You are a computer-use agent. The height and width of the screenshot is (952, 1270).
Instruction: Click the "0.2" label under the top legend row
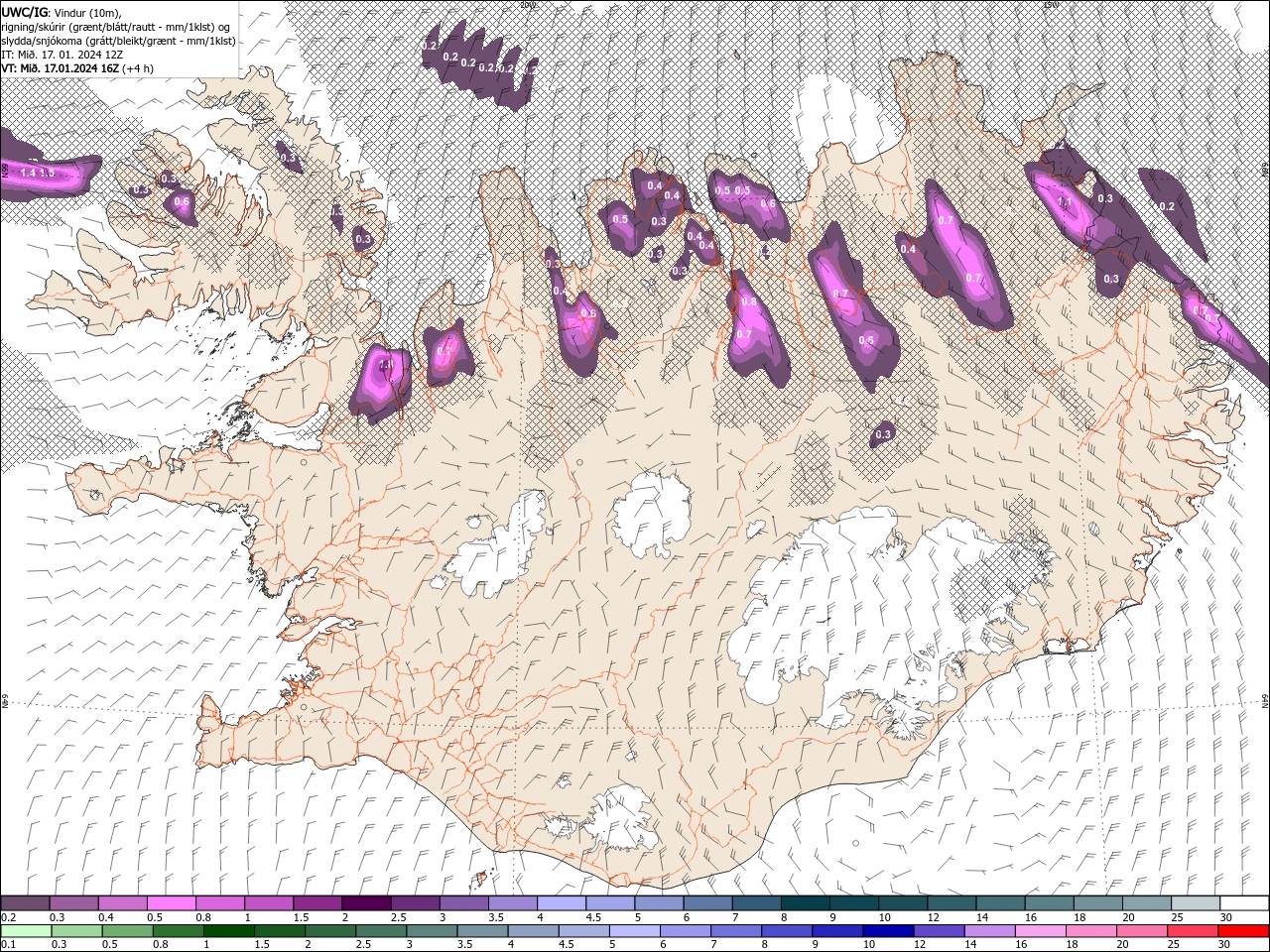(9, 917)
